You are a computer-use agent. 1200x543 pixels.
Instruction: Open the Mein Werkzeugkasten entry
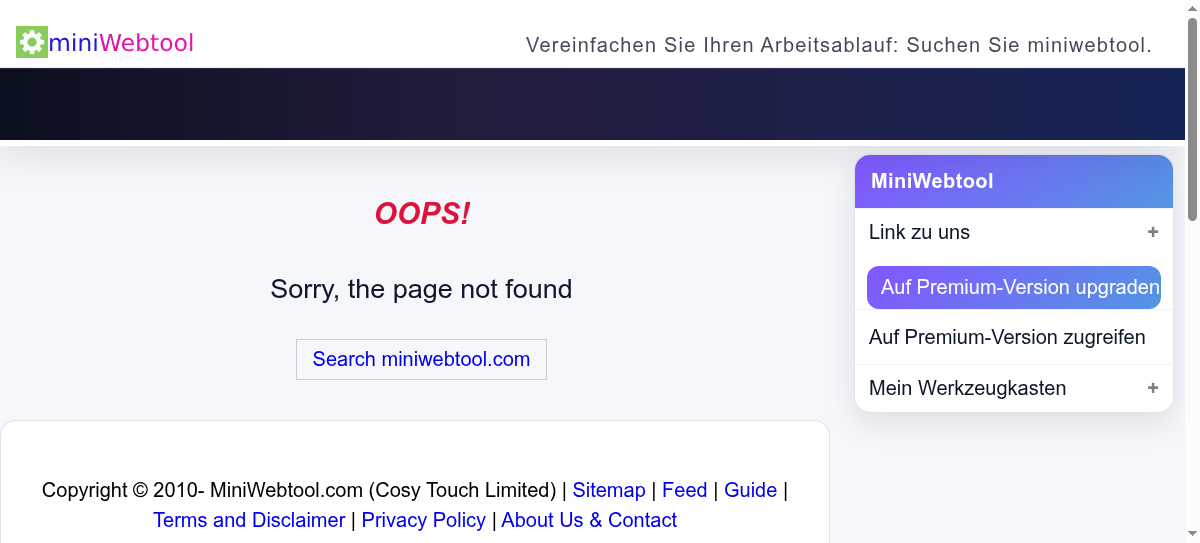[1014, 388]
